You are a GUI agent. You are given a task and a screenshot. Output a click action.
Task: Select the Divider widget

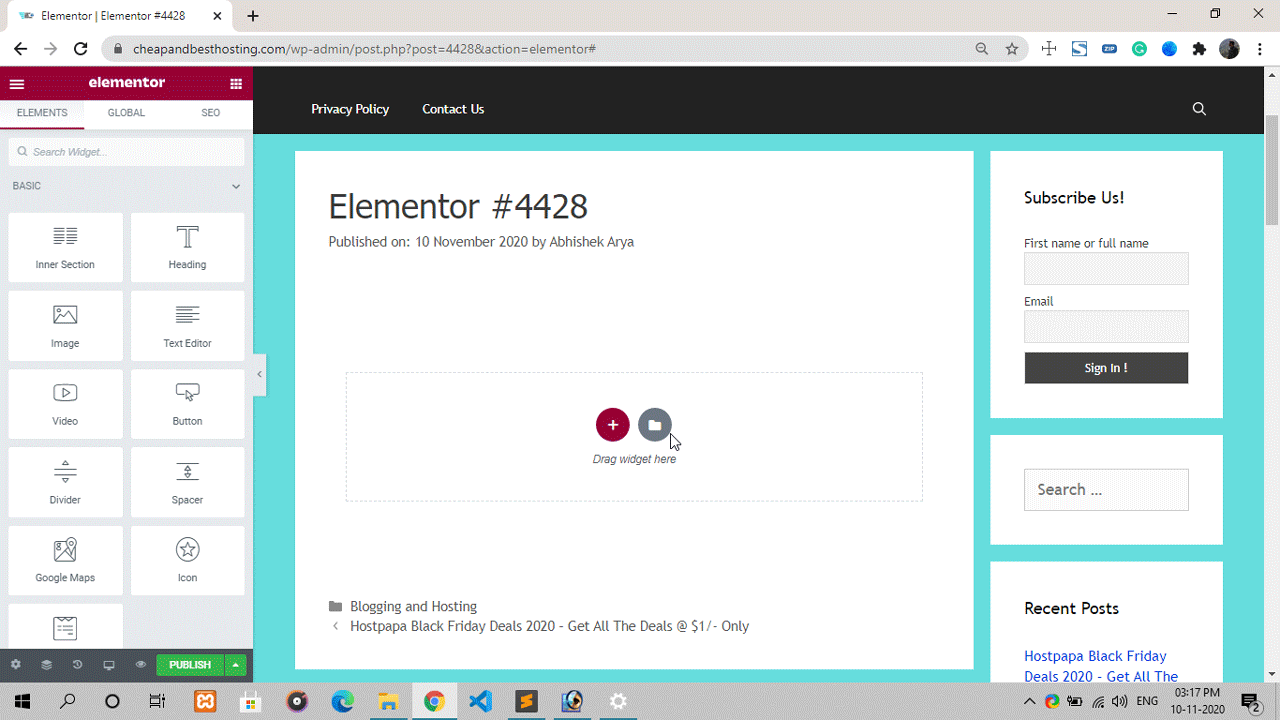[65, 482]
